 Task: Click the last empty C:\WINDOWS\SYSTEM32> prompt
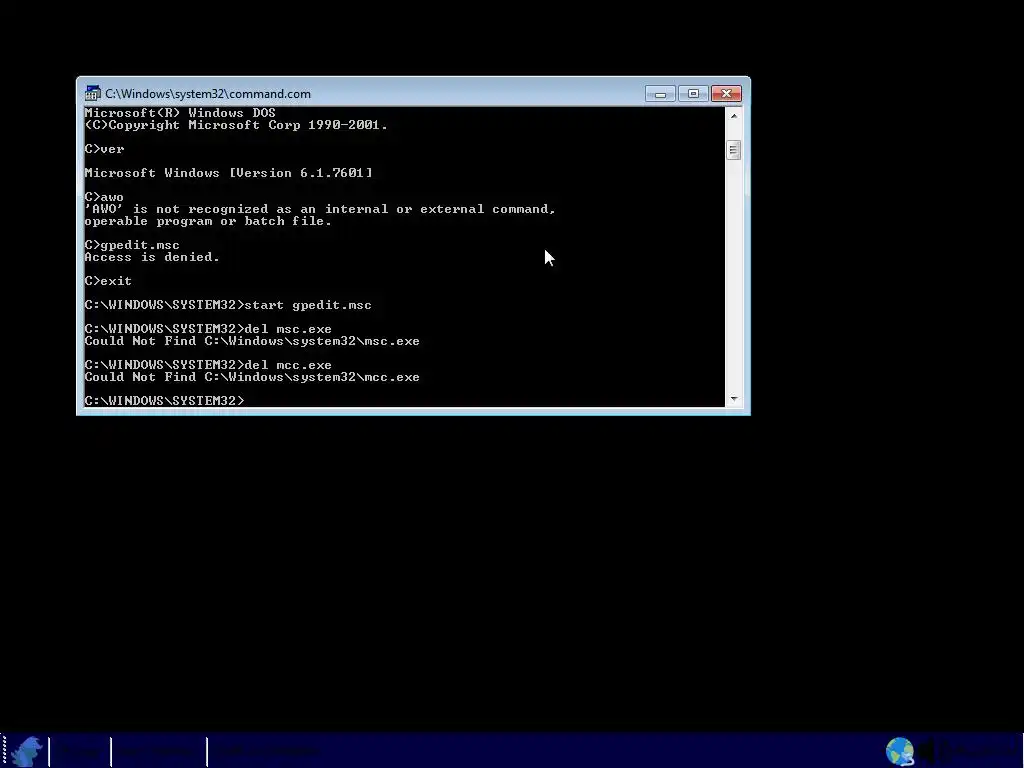coord(164,400)
